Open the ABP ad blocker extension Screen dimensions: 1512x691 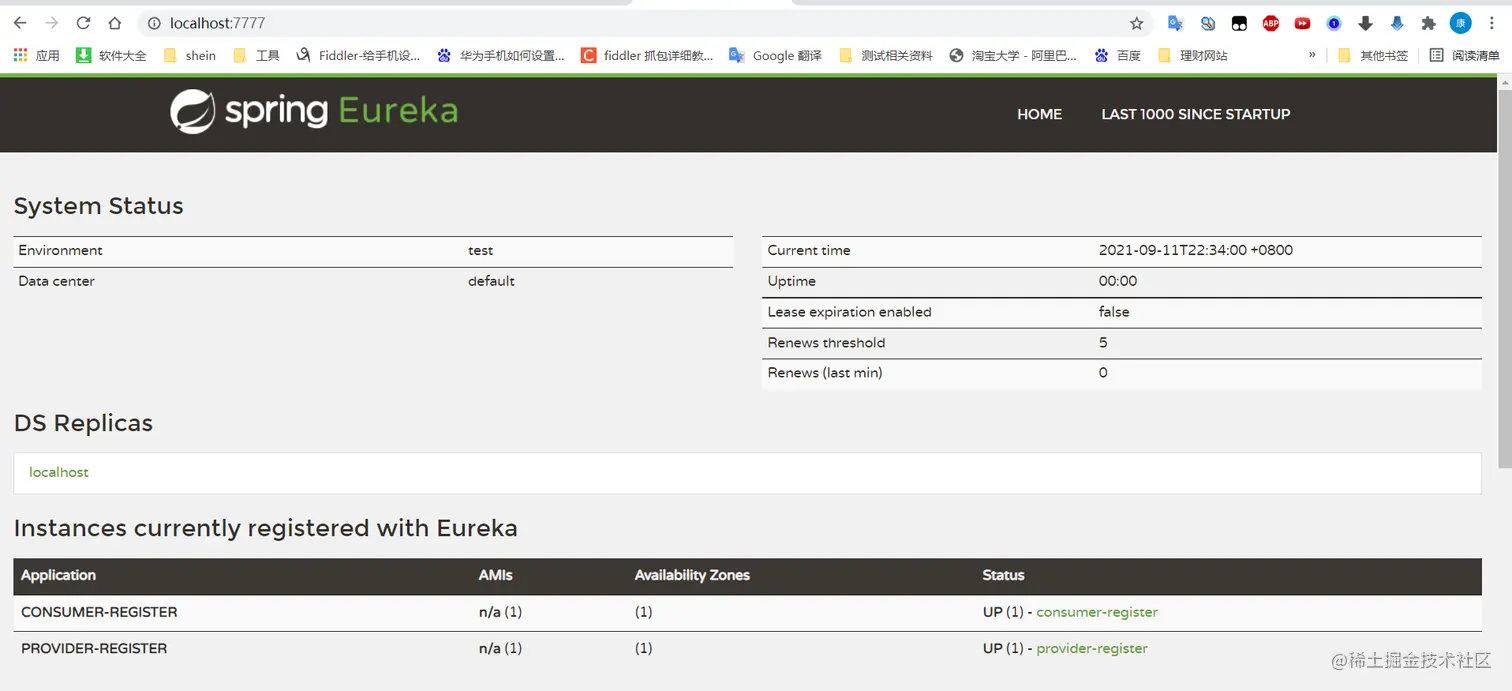(x=1271, y=23)
